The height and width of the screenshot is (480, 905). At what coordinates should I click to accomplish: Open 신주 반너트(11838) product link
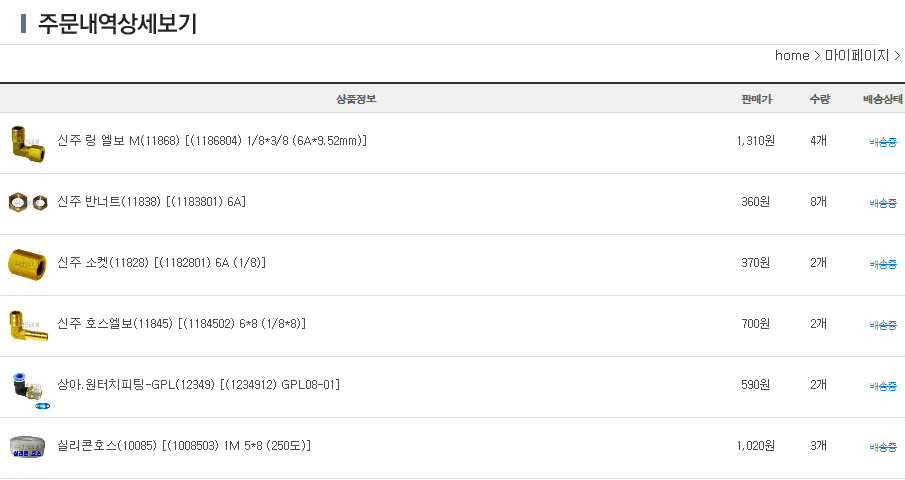point(151,202)
